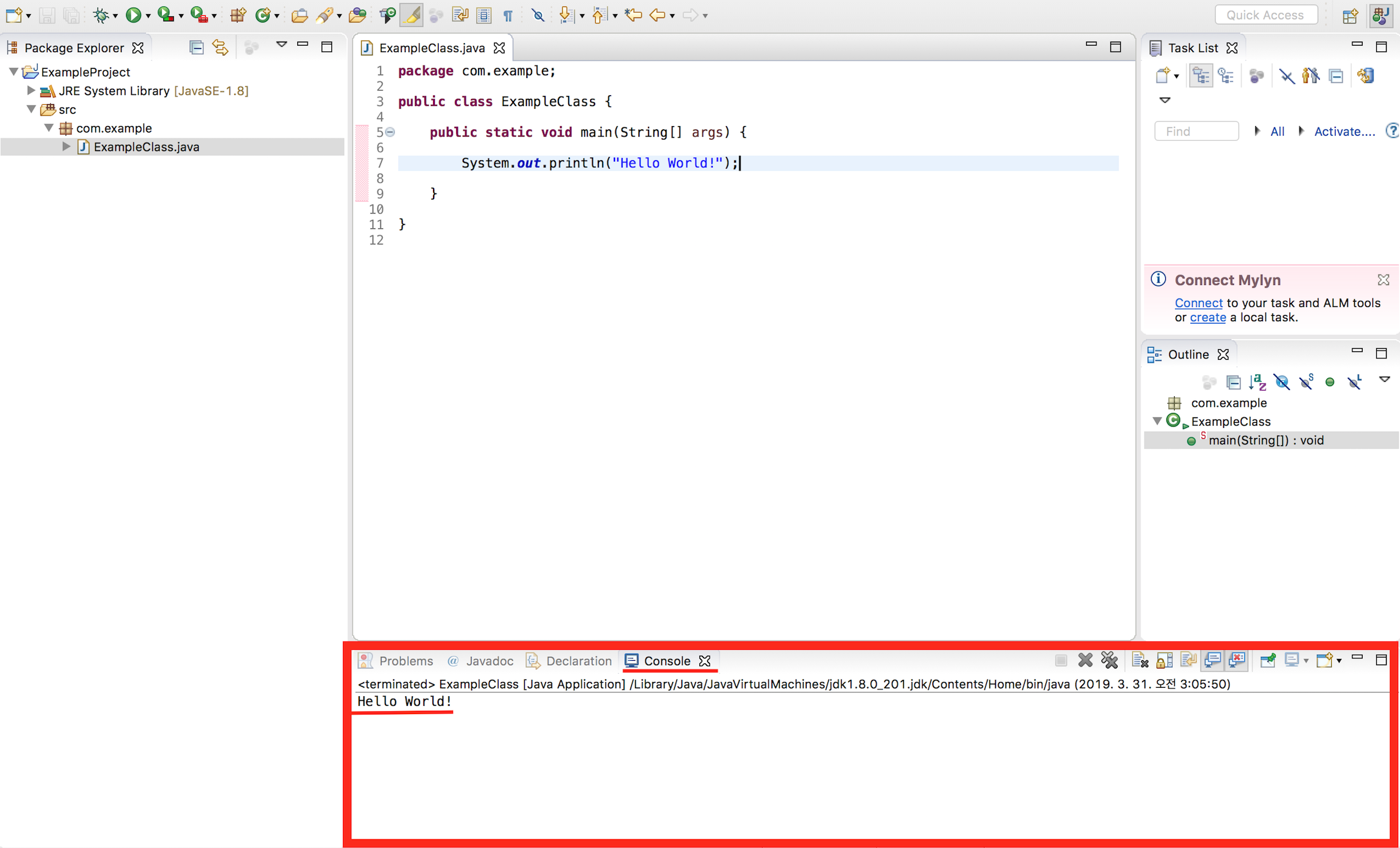Open Run button dropdown arrow

coord(149,15)
